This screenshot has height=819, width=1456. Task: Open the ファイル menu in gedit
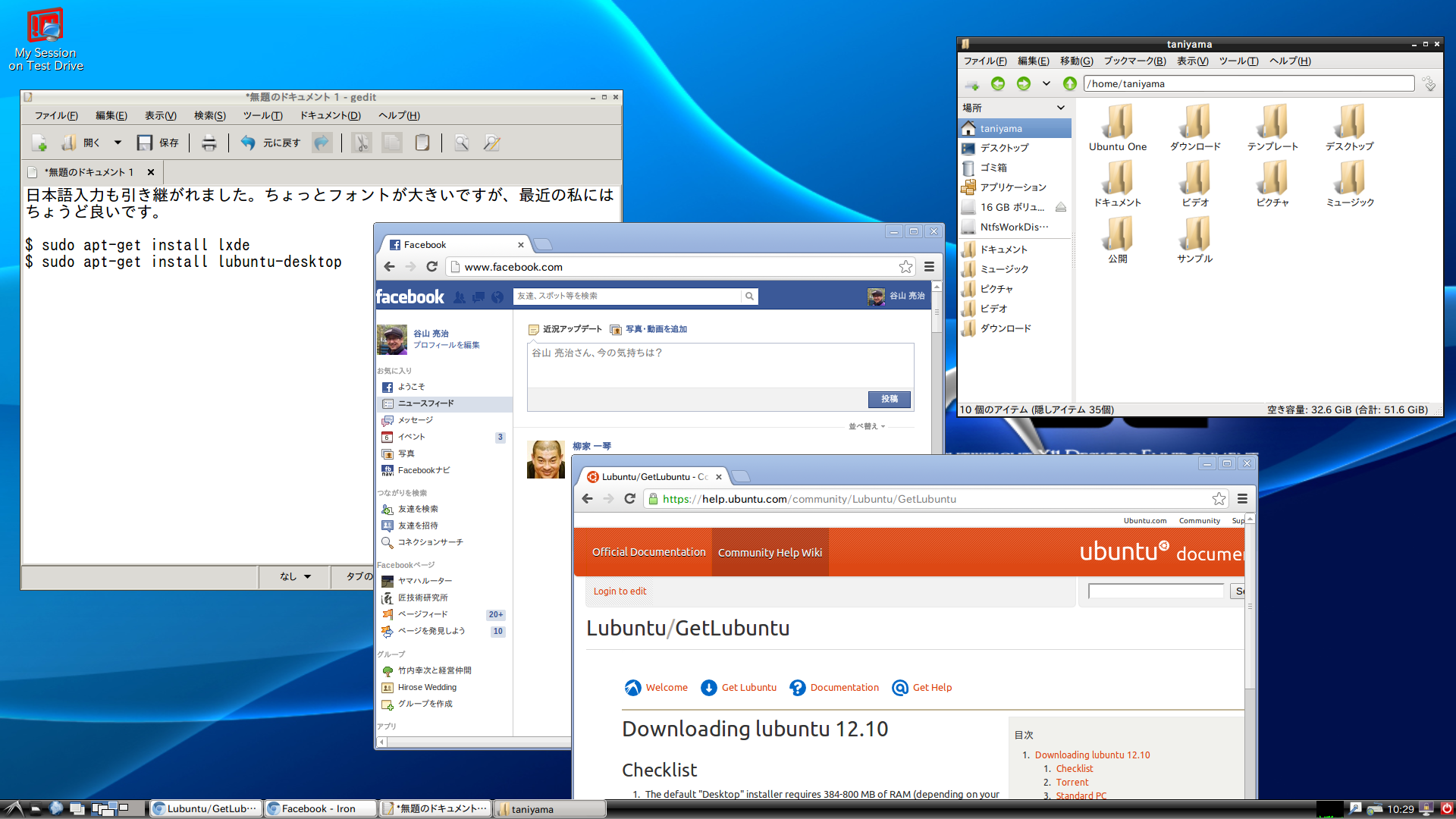pos(56,115)
